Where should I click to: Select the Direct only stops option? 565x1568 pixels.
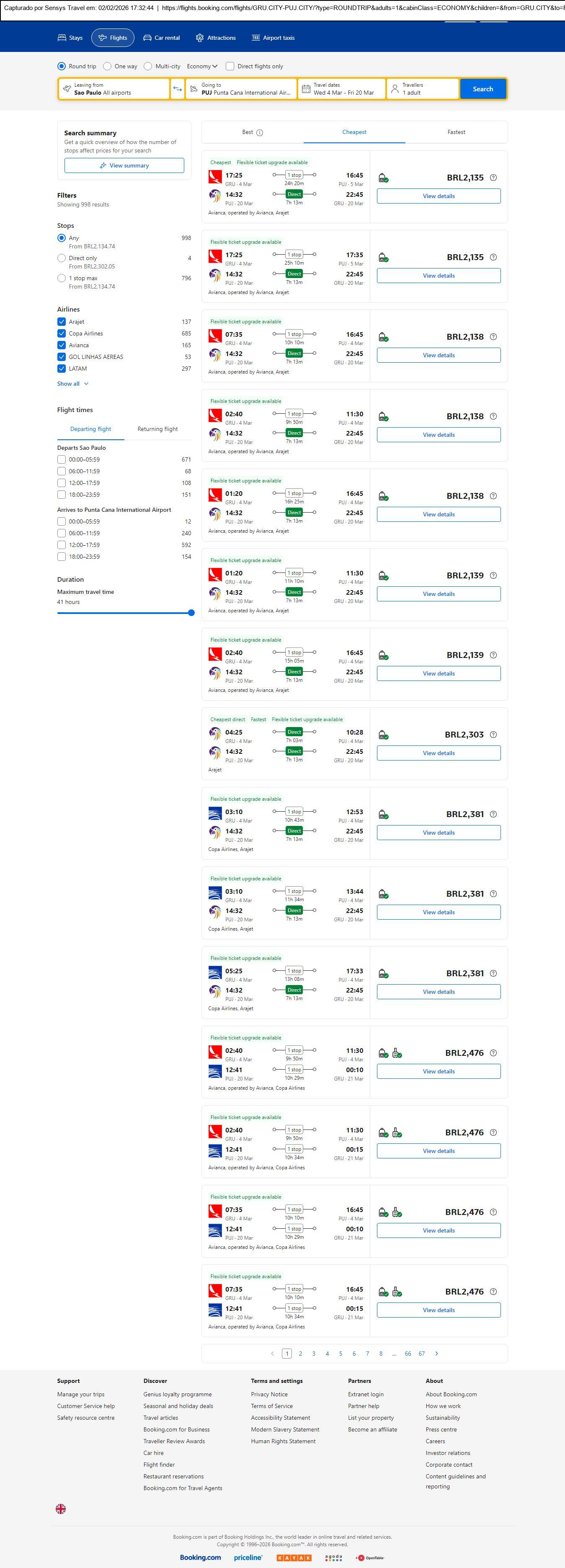coord(62,258)
